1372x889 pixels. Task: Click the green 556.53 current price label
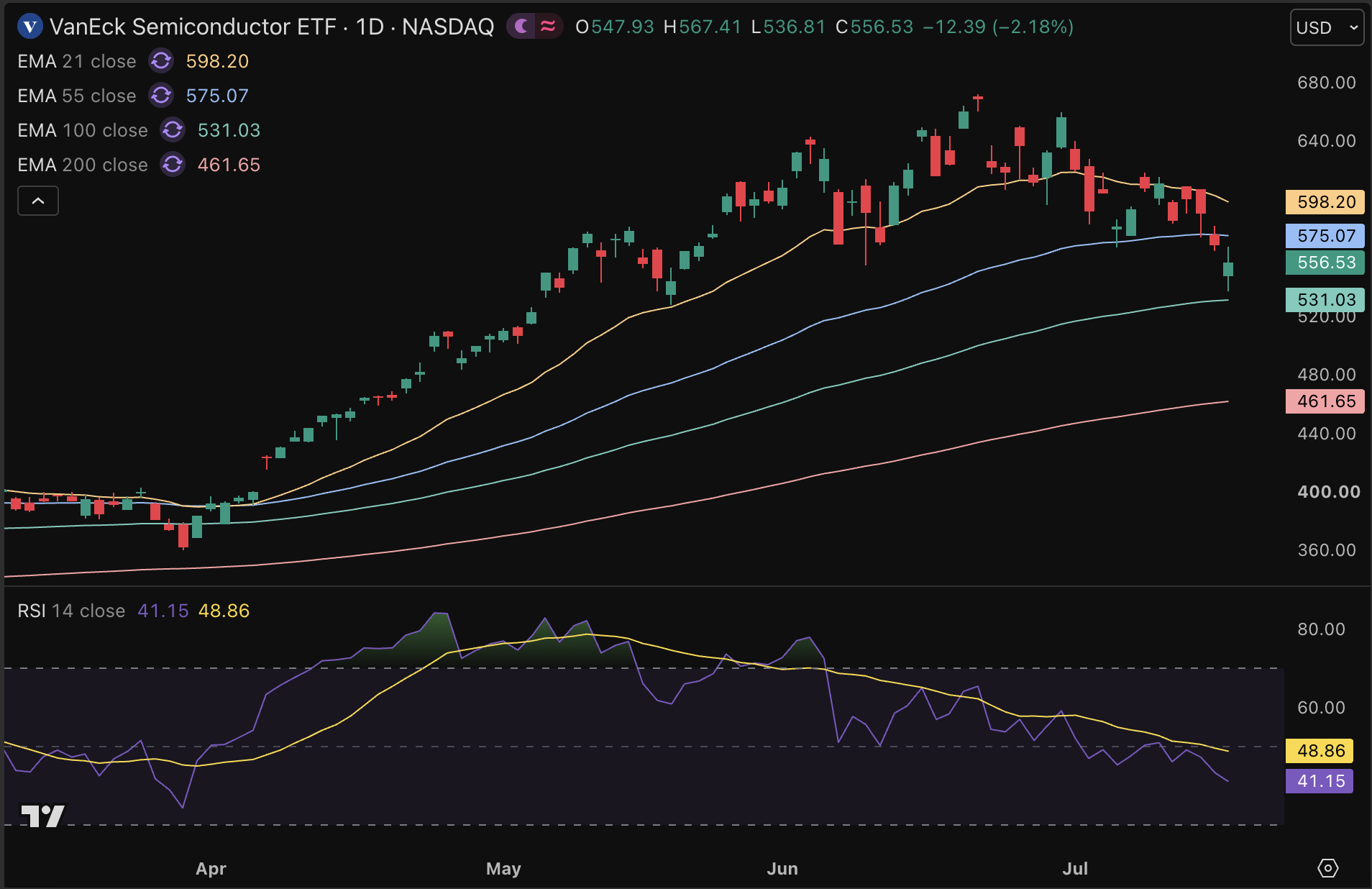pyautogui.click(x=1325, y=263)
